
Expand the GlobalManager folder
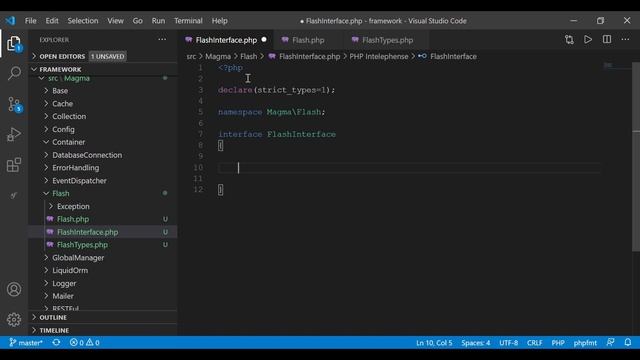point(102,258)
